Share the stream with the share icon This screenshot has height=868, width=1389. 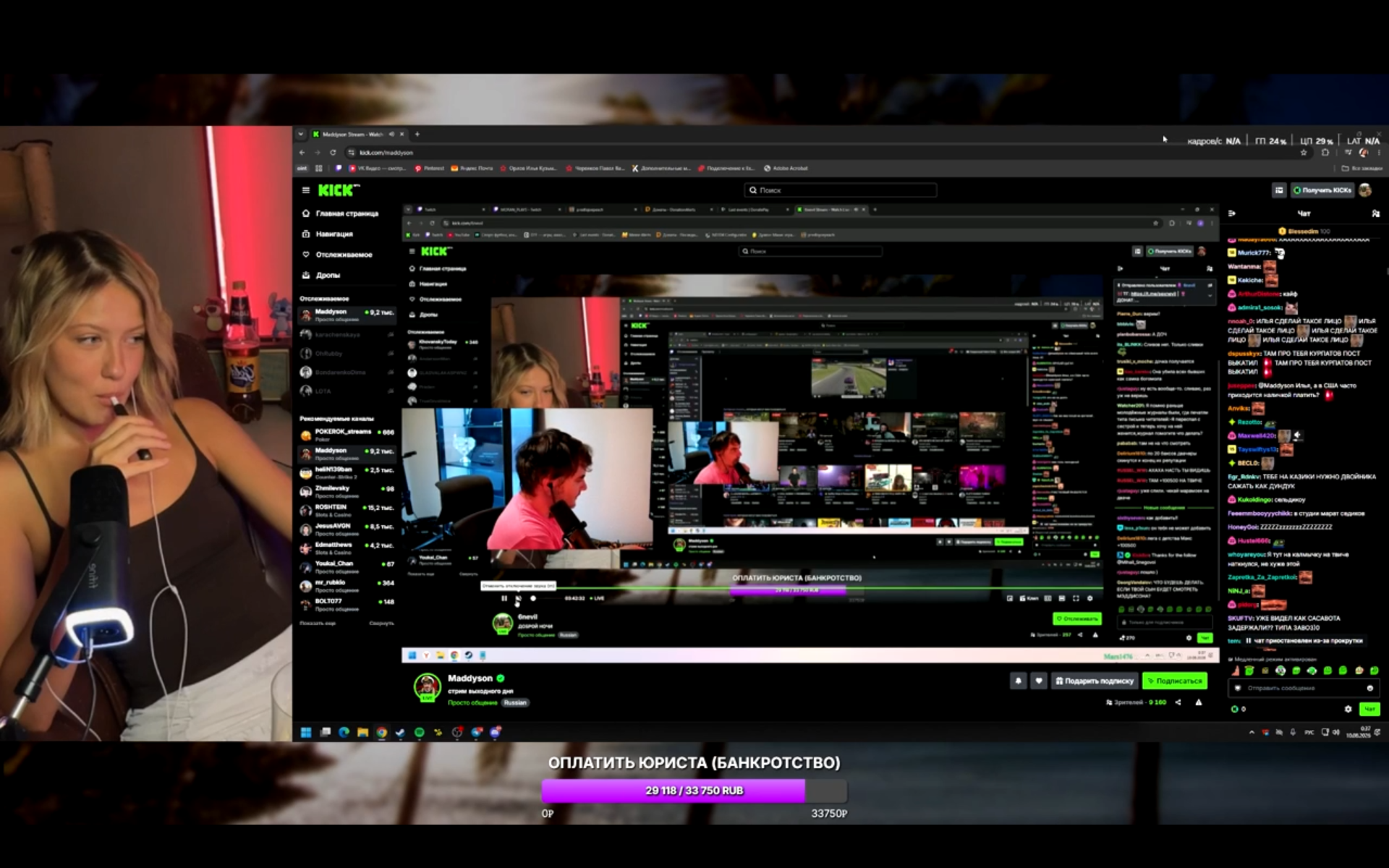tap(1178, 702)
